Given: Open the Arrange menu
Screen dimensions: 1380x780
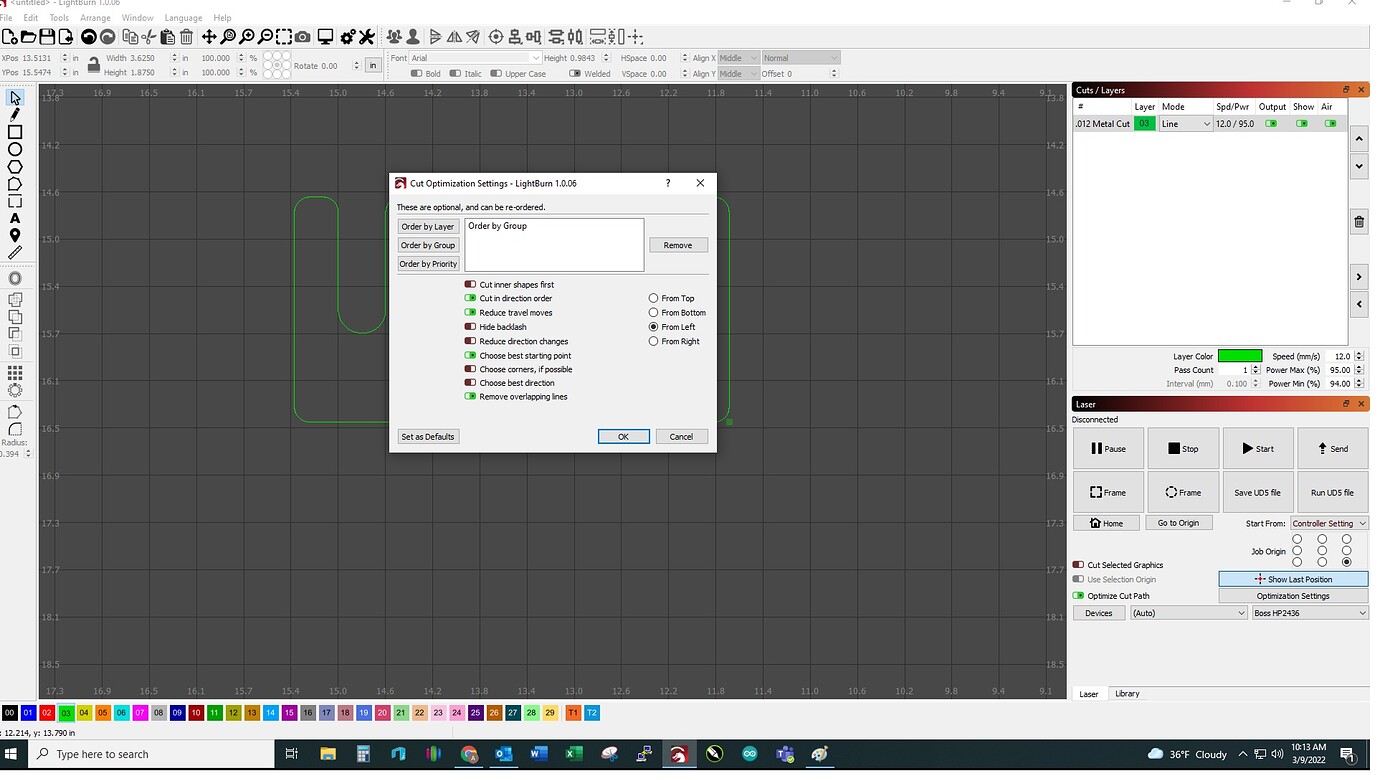Looking at the screenshot, I should (x=95, y=17).
